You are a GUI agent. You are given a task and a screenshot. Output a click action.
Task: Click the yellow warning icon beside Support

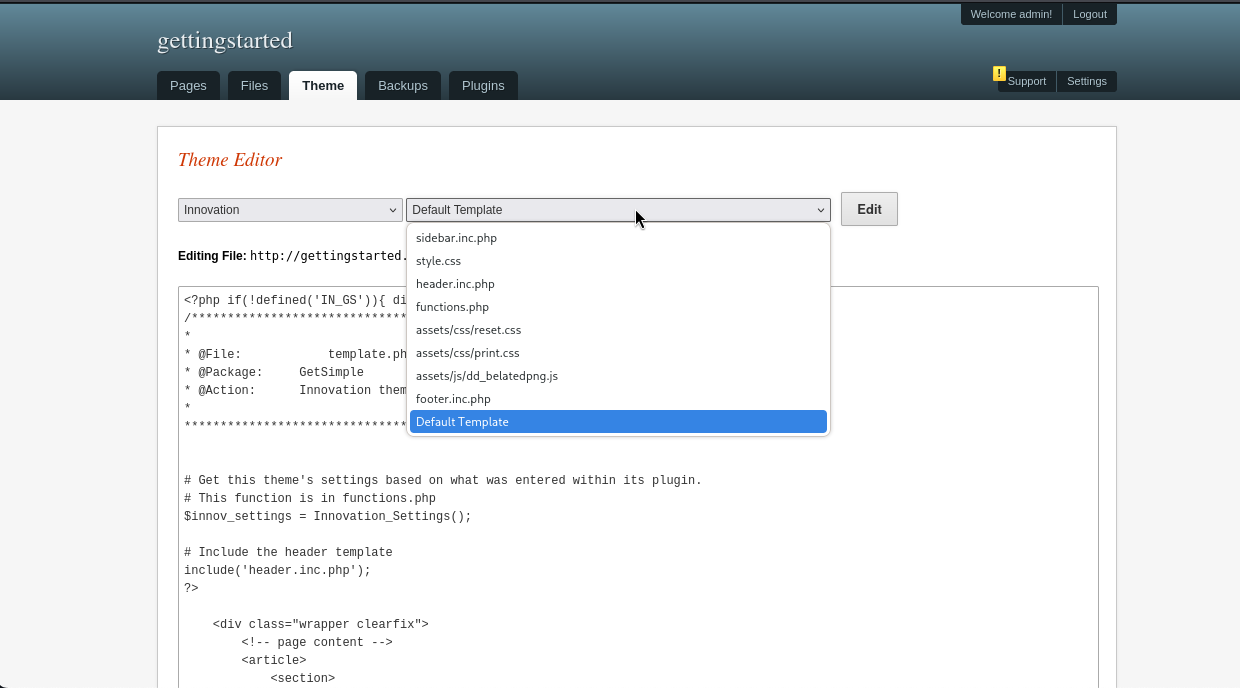pos(999,73)
